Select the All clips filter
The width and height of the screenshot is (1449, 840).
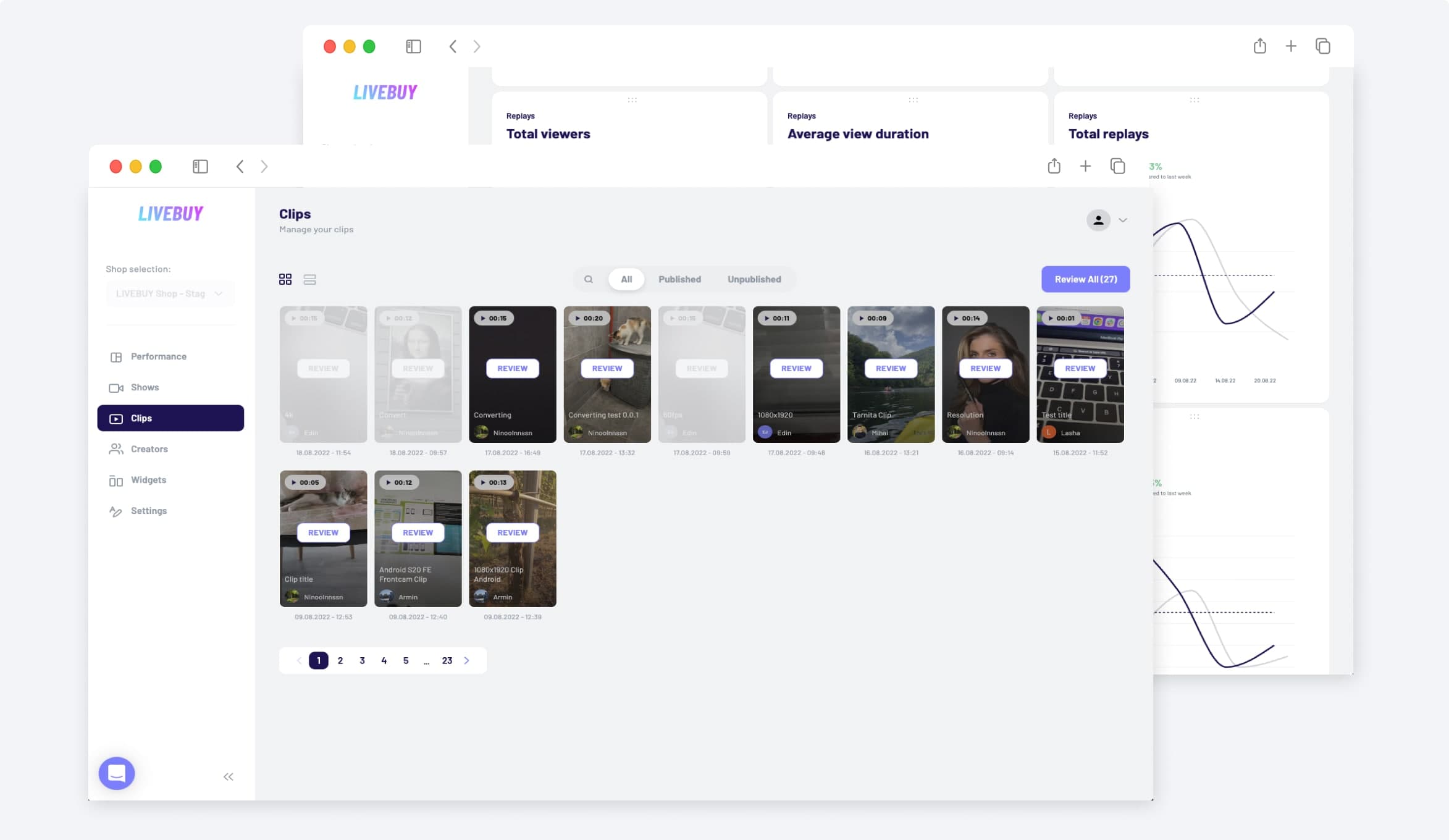[x=626, y=279]
